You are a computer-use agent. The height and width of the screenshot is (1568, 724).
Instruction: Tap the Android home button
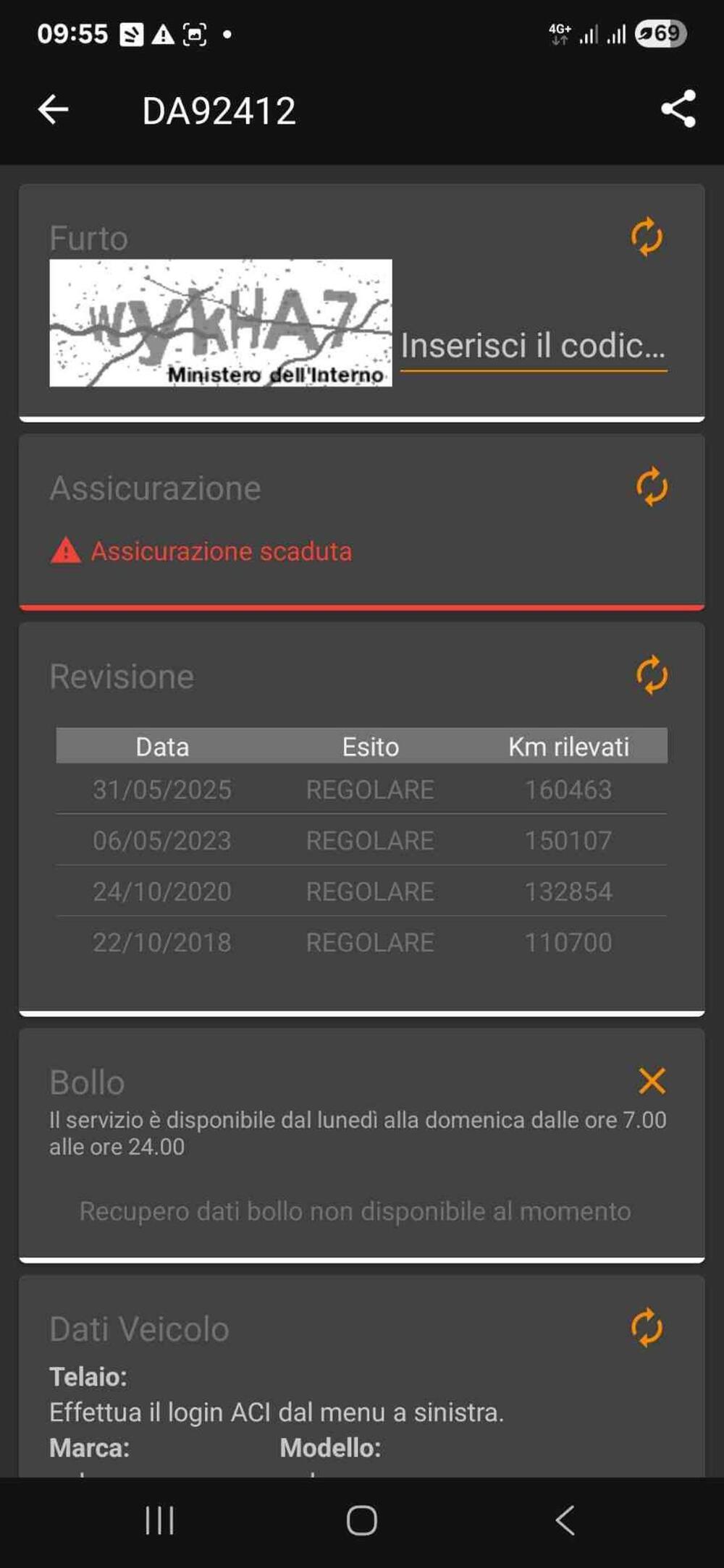click(361, 1520)
